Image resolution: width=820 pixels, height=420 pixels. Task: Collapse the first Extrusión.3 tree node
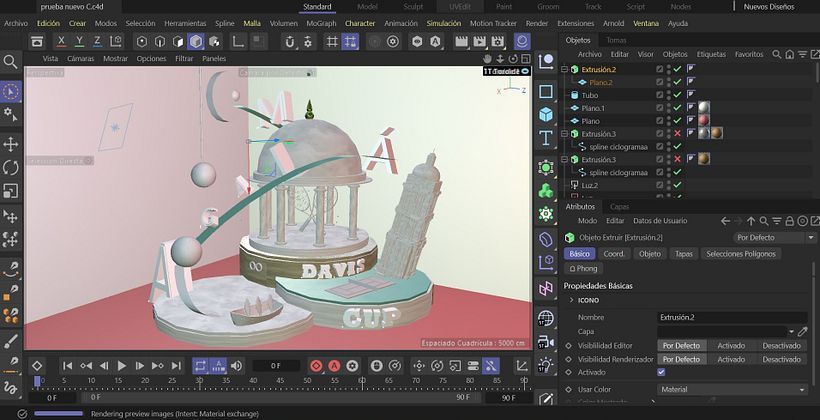pos(564,133)
